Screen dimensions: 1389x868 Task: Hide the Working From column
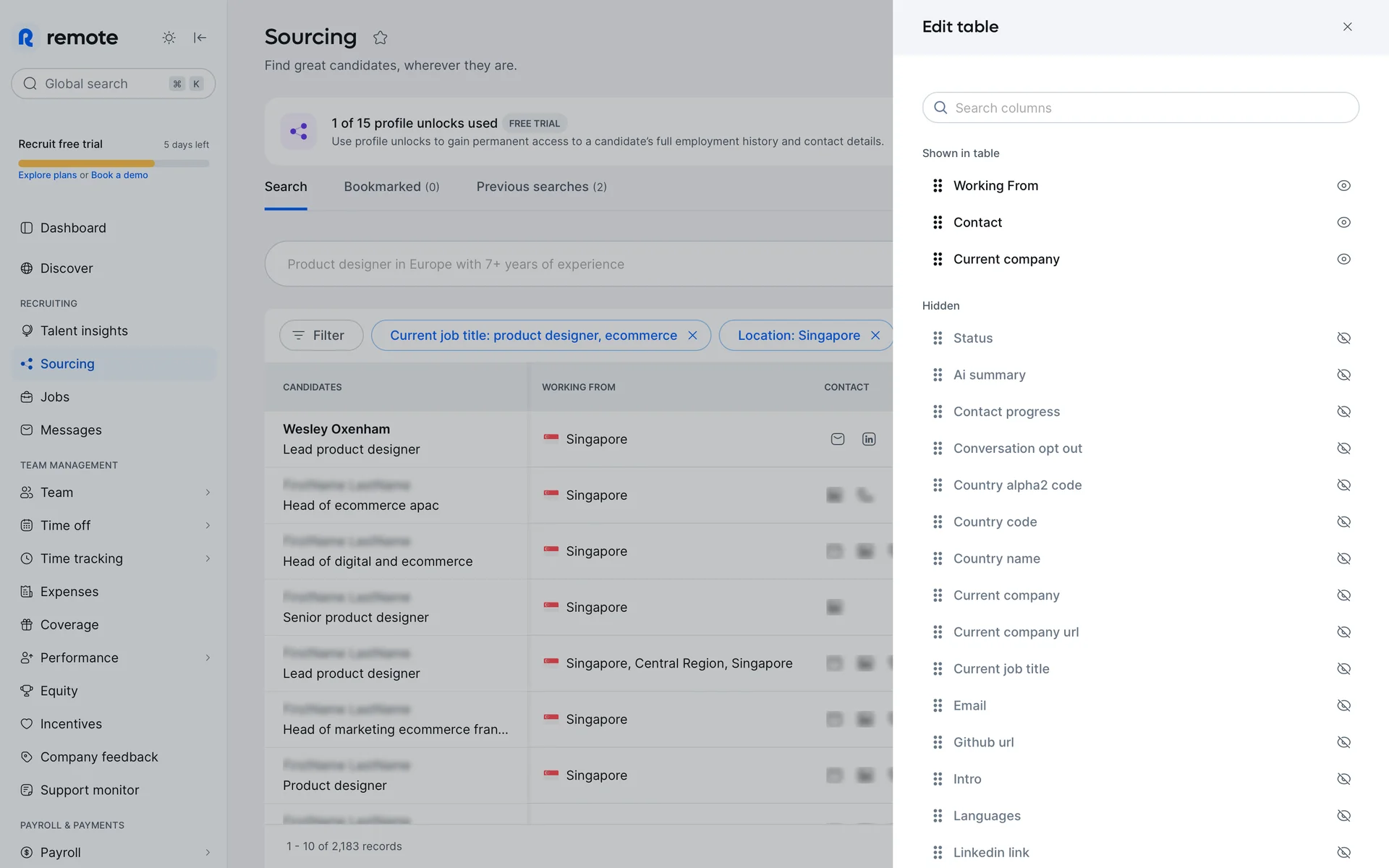1343,186
